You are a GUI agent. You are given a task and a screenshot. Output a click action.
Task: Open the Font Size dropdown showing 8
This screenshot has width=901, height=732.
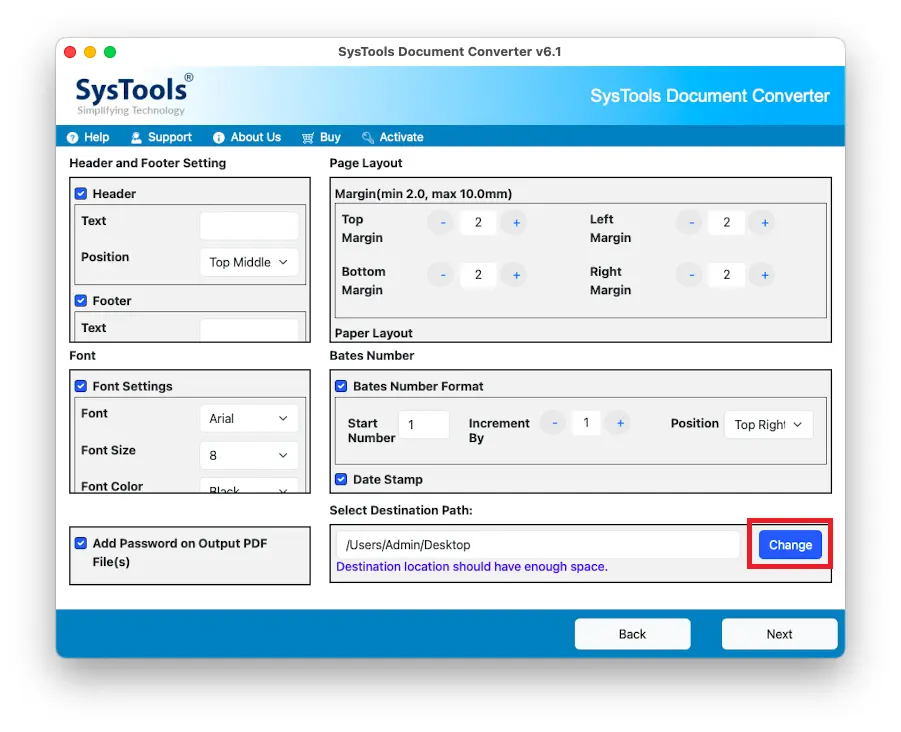tap(249, 455)
